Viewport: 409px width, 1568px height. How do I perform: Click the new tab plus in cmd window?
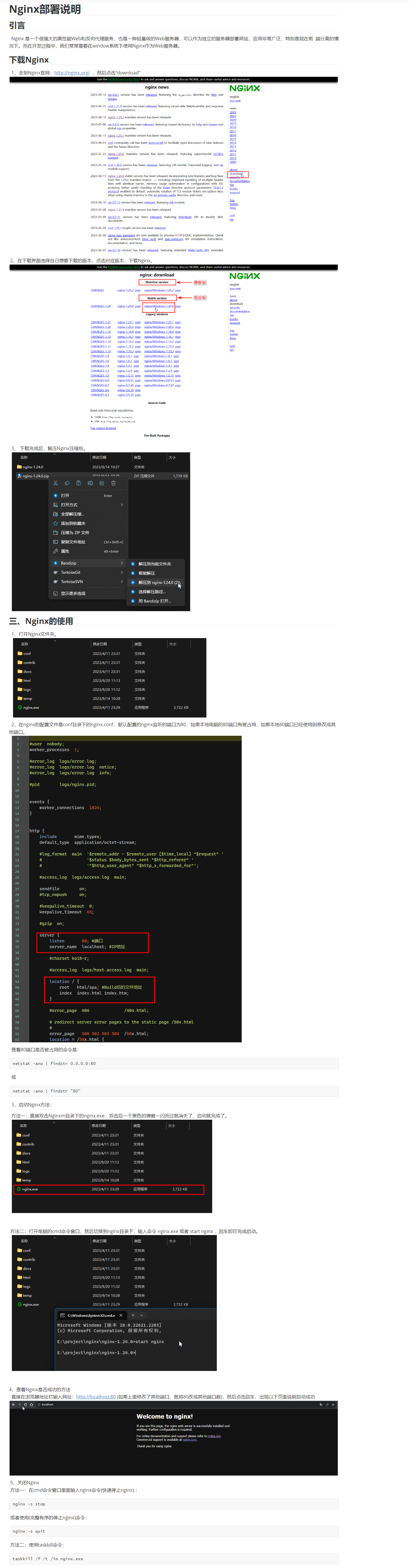(133, 1315)
